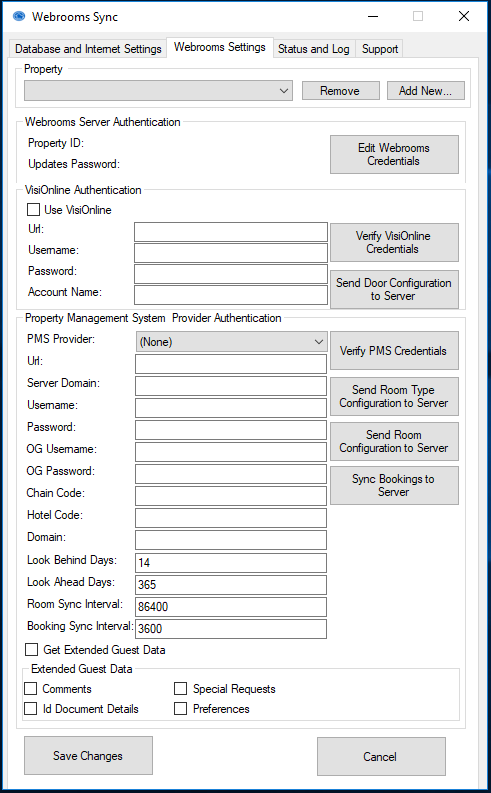The height and width of the screenshot is (793, 491).
Task: Click Send Room Configuration to Server
Action: 394,442
